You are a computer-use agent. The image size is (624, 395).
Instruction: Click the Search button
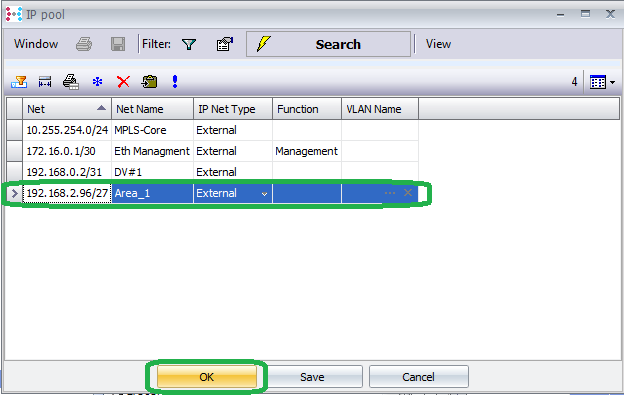[328, 44]
